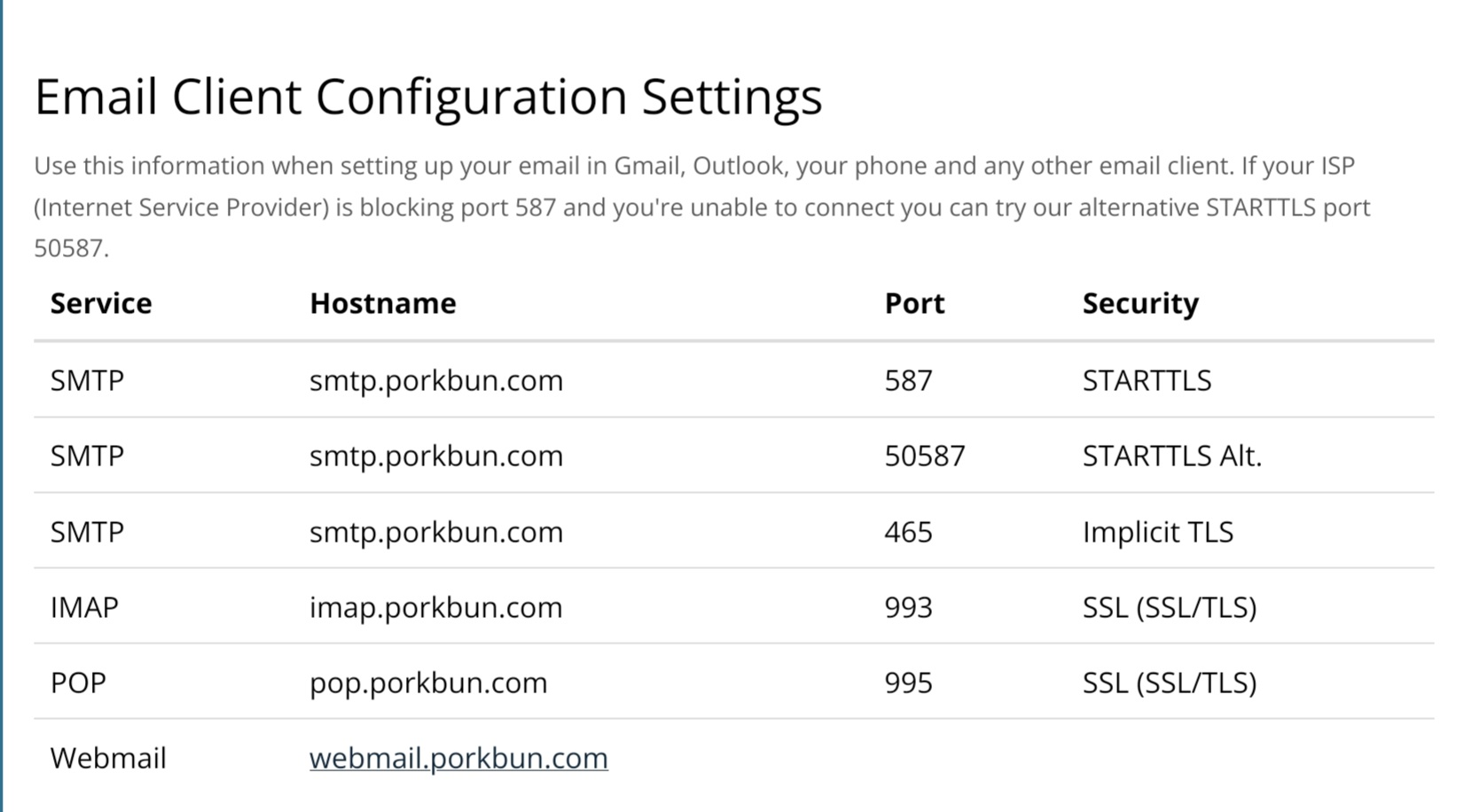Image resolution: width=1464 pixels, height=812 pixels.
Task: Click the port value 587
Action: tap(909, 380)
